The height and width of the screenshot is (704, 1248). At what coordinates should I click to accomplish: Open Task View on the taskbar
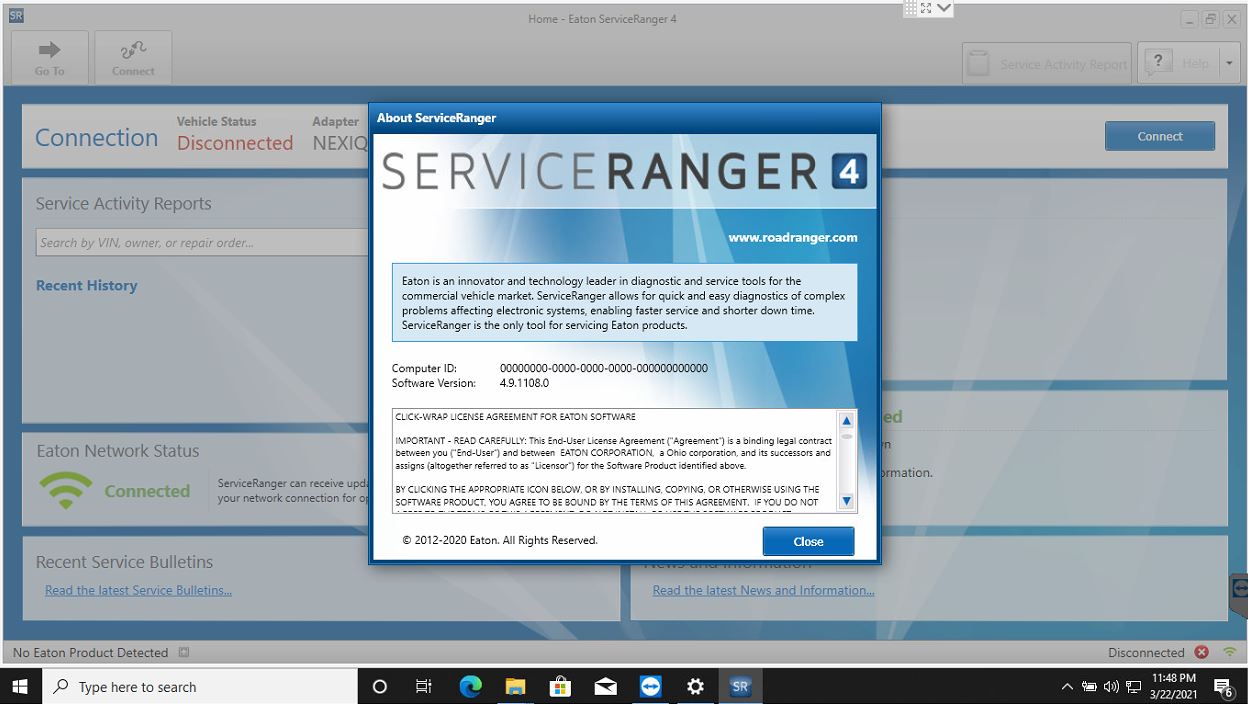tap(423, 687)
